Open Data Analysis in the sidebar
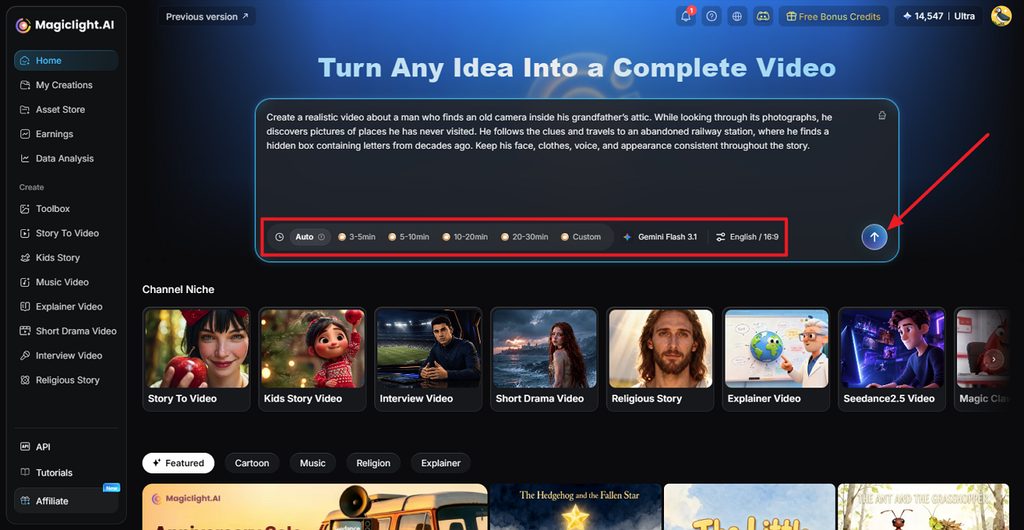The width and height of the screenshot is (1024, 530). coord(66,158)
